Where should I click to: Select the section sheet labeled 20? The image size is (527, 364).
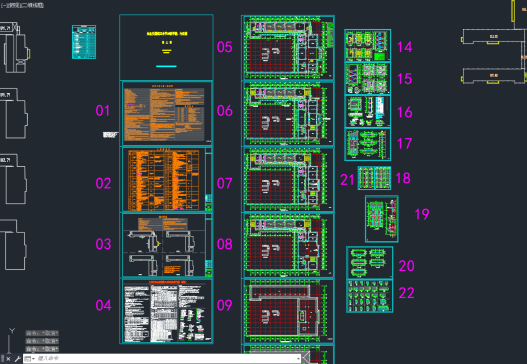370,262
